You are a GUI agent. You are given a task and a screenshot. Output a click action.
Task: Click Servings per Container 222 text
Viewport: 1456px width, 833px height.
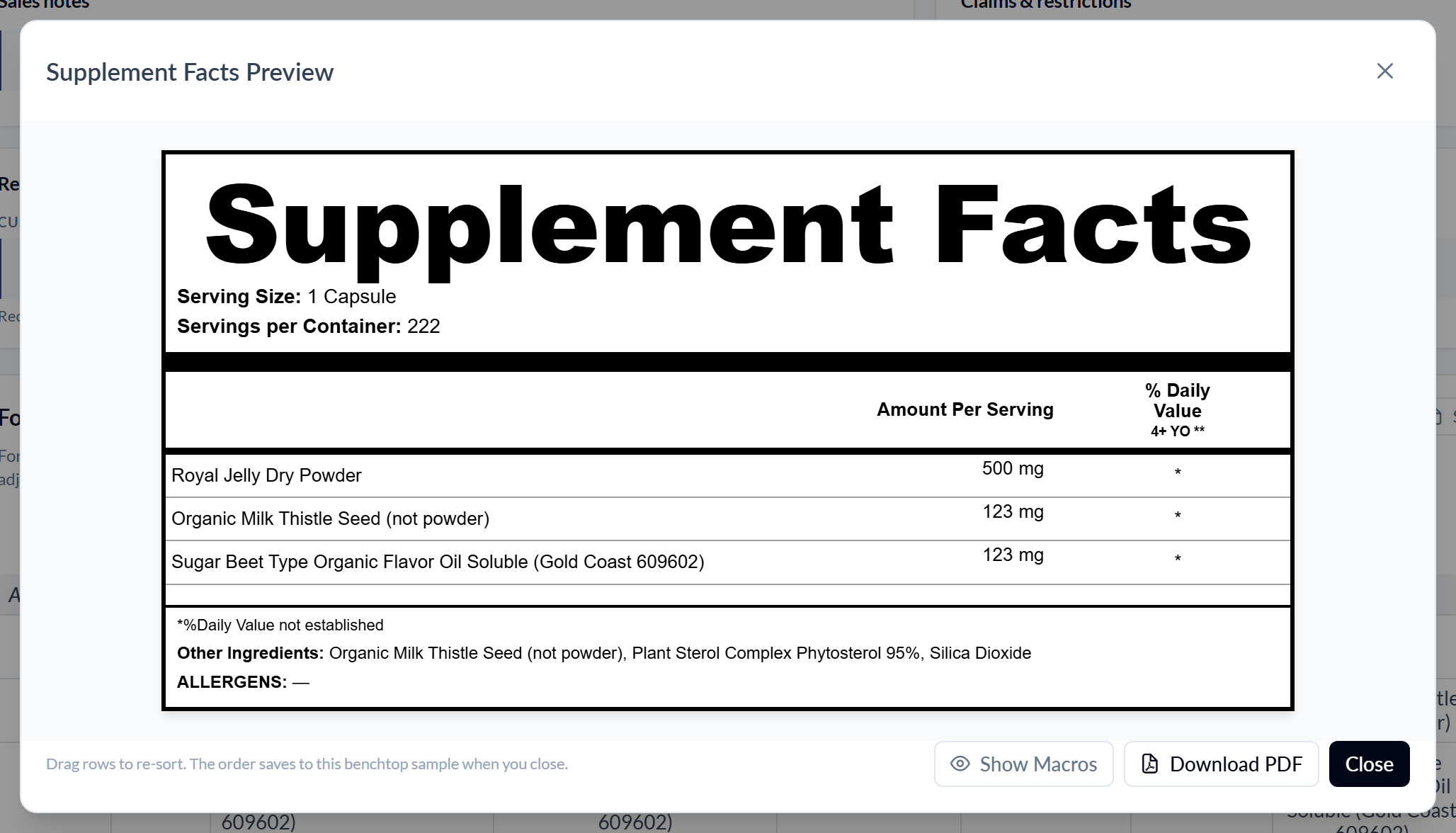[308, 326]
